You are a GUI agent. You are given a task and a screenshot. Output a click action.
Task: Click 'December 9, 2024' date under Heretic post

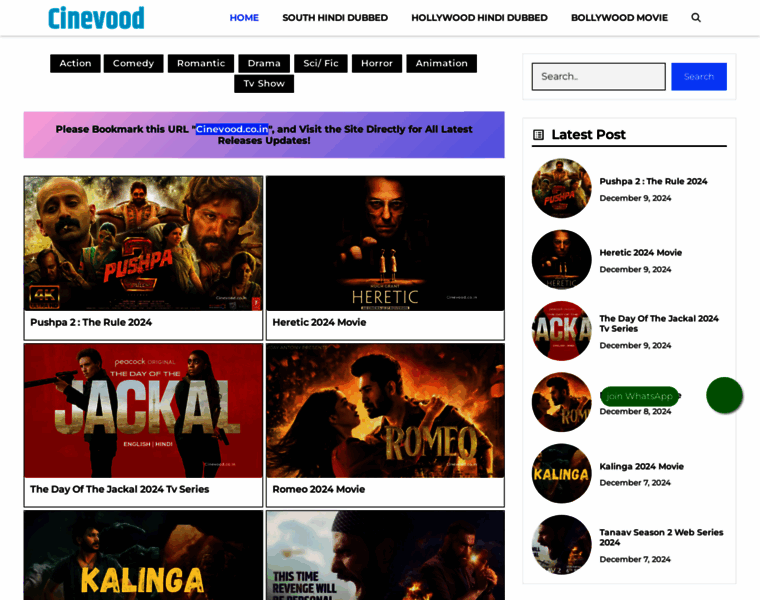click(635, 269)
